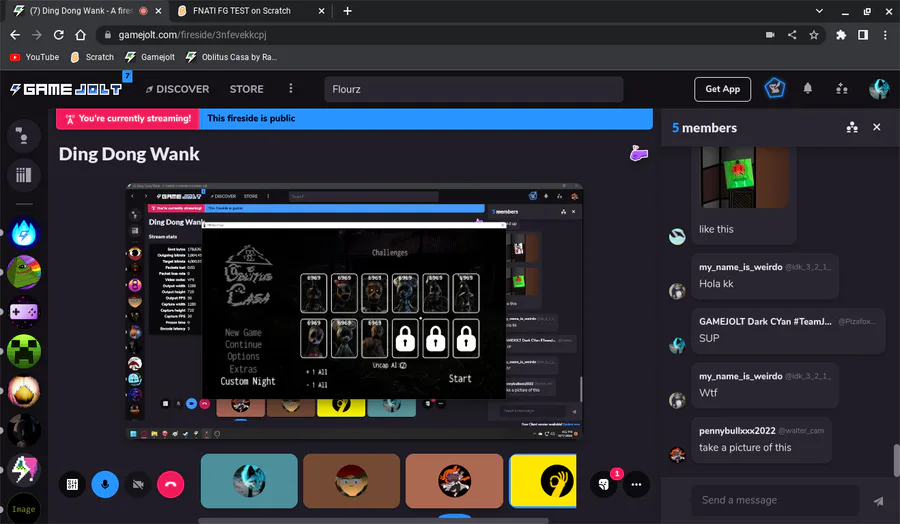Click the chat panel scrollbar
This screenshot has height=524, width=900.
(896, 461)
